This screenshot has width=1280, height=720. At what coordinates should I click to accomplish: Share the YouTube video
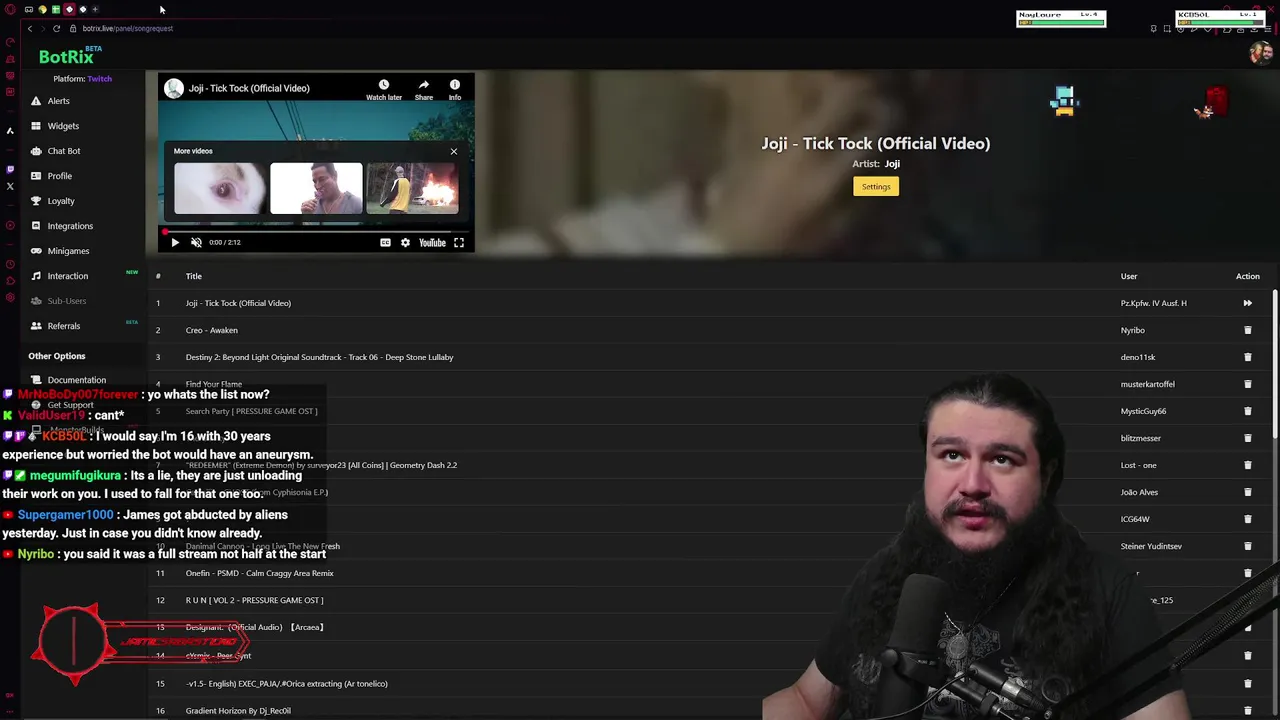tap(424, 90)
